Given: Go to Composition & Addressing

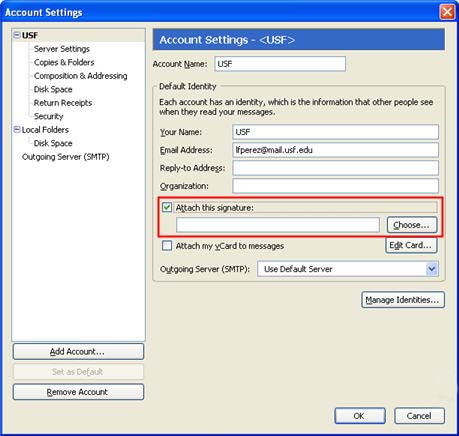Looking at the screenshot, I should point(80,76).
